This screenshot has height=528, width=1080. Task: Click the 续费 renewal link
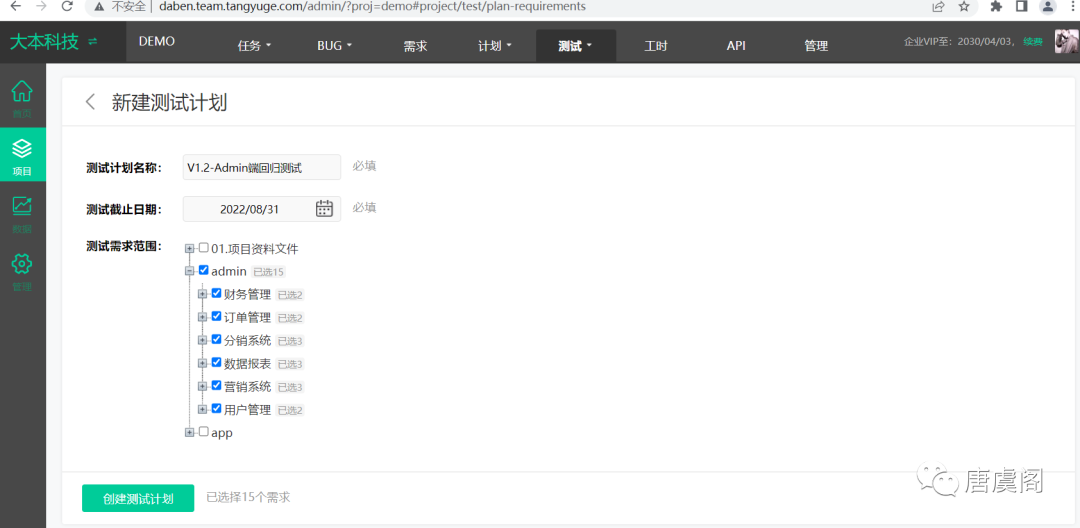(x=1032, y=41)
